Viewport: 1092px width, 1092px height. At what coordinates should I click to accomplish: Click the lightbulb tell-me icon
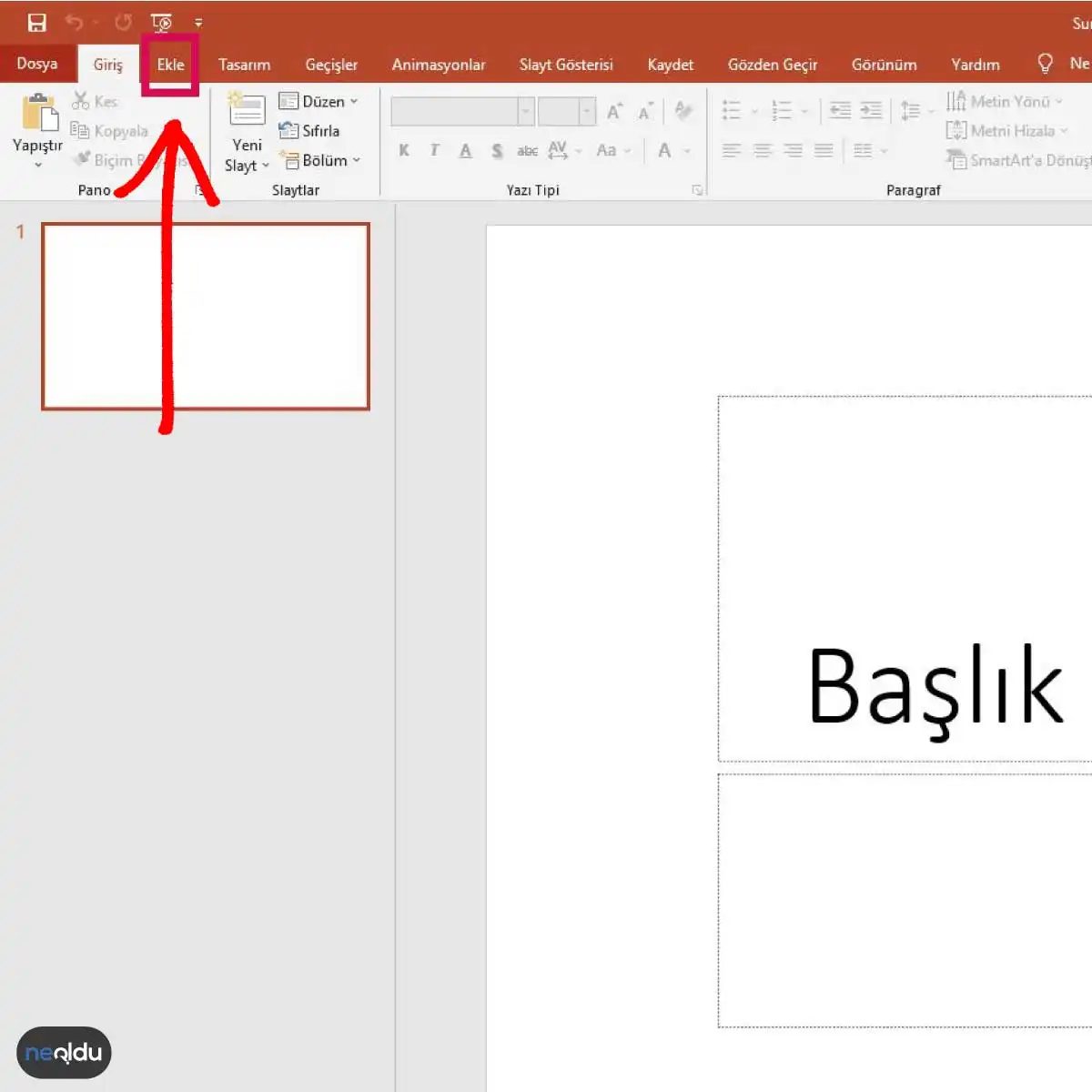click(x=1046, y=64)
